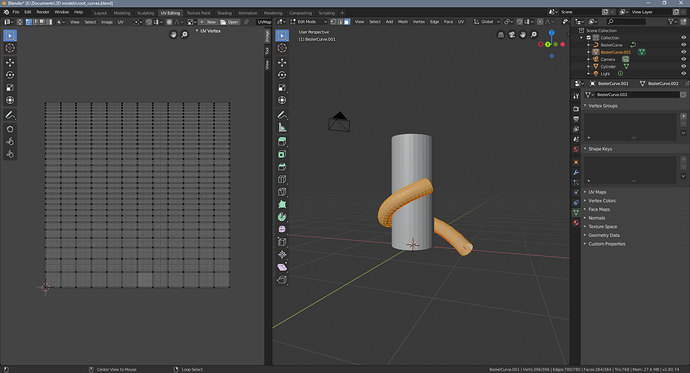Toggle UV sync selection in UV editor
This screenshot has width=690, height=373.
point(19,22)
